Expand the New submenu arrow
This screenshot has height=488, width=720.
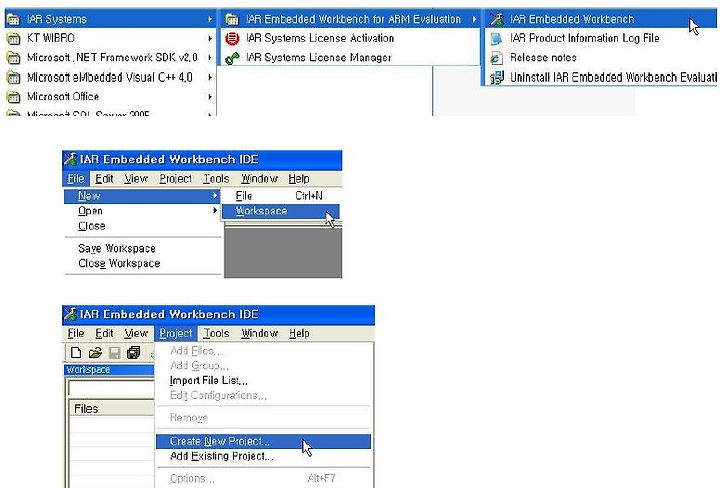(x=214, y=196)
